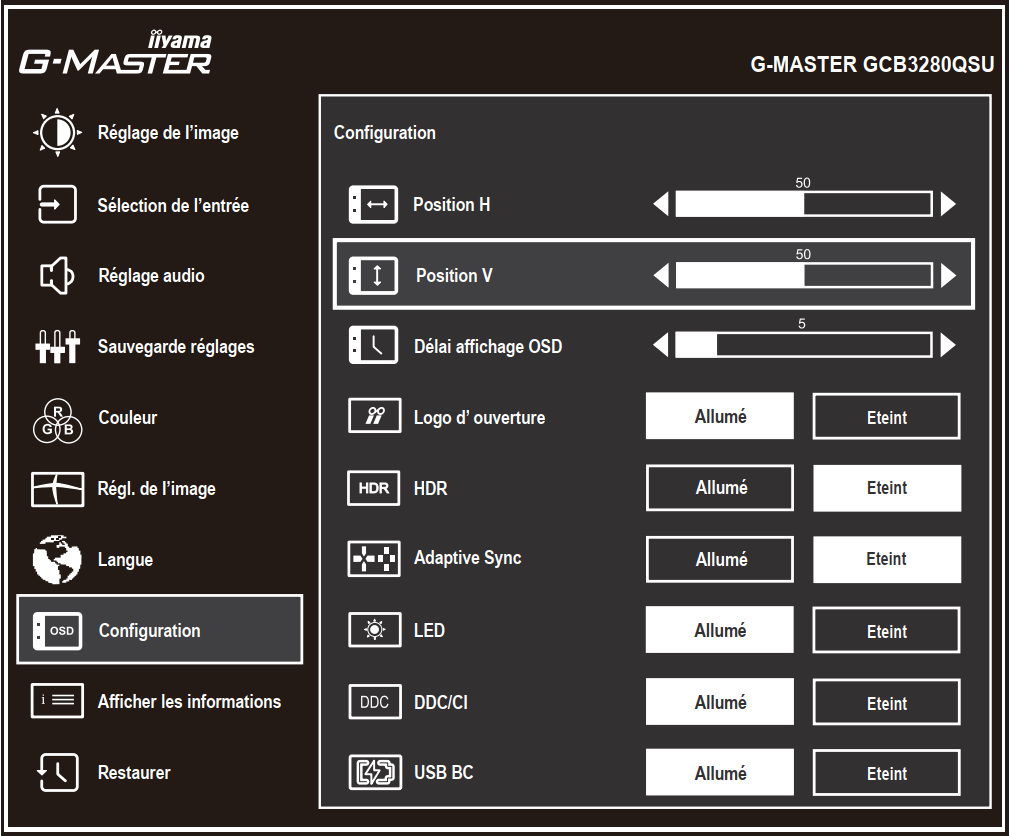The image size is (1009, 836).
Task: Click the brightness icon for Réglage de l'image
Action: coord(56,133)
